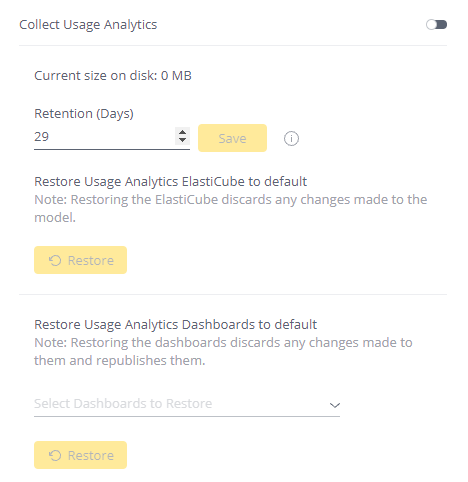Click the 'Collect Usage Analytics' label
Screen dimensions: 468x482
click(88, 25)
